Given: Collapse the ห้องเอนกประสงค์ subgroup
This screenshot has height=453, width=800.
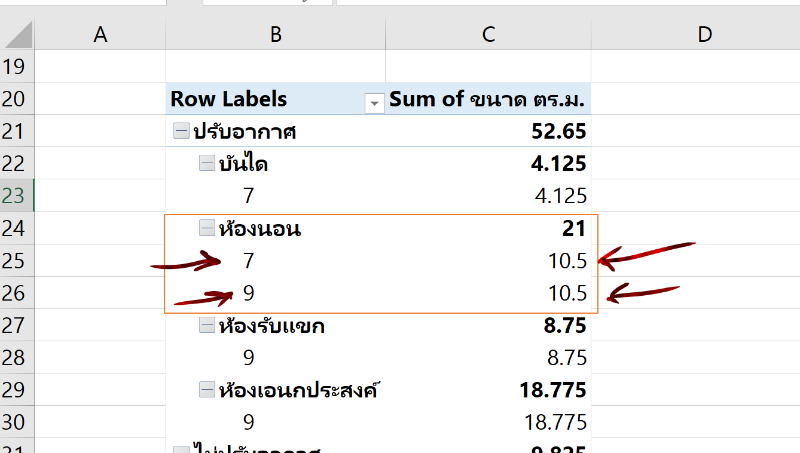Looking at the screenshot, I should pyautogui.click(x=206, y=390).
